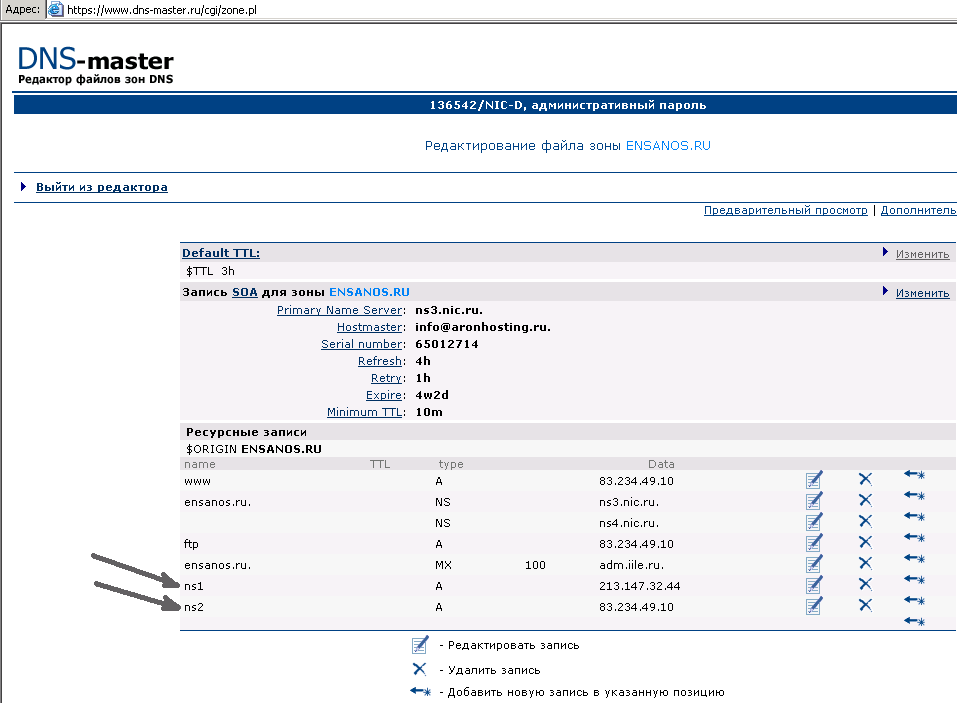Click Изменить link for Default TTL
The width and height of the screenshot is (957, 703).
coord(922,254)
